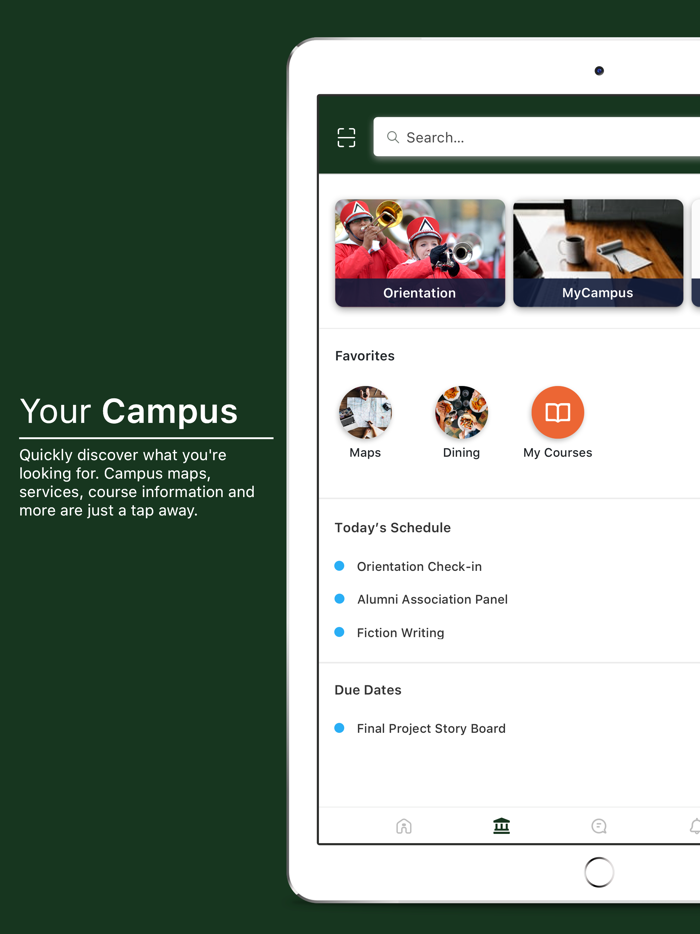Open the Dining favorite icon
Screen dimensions: 700x934
point(462,412)
